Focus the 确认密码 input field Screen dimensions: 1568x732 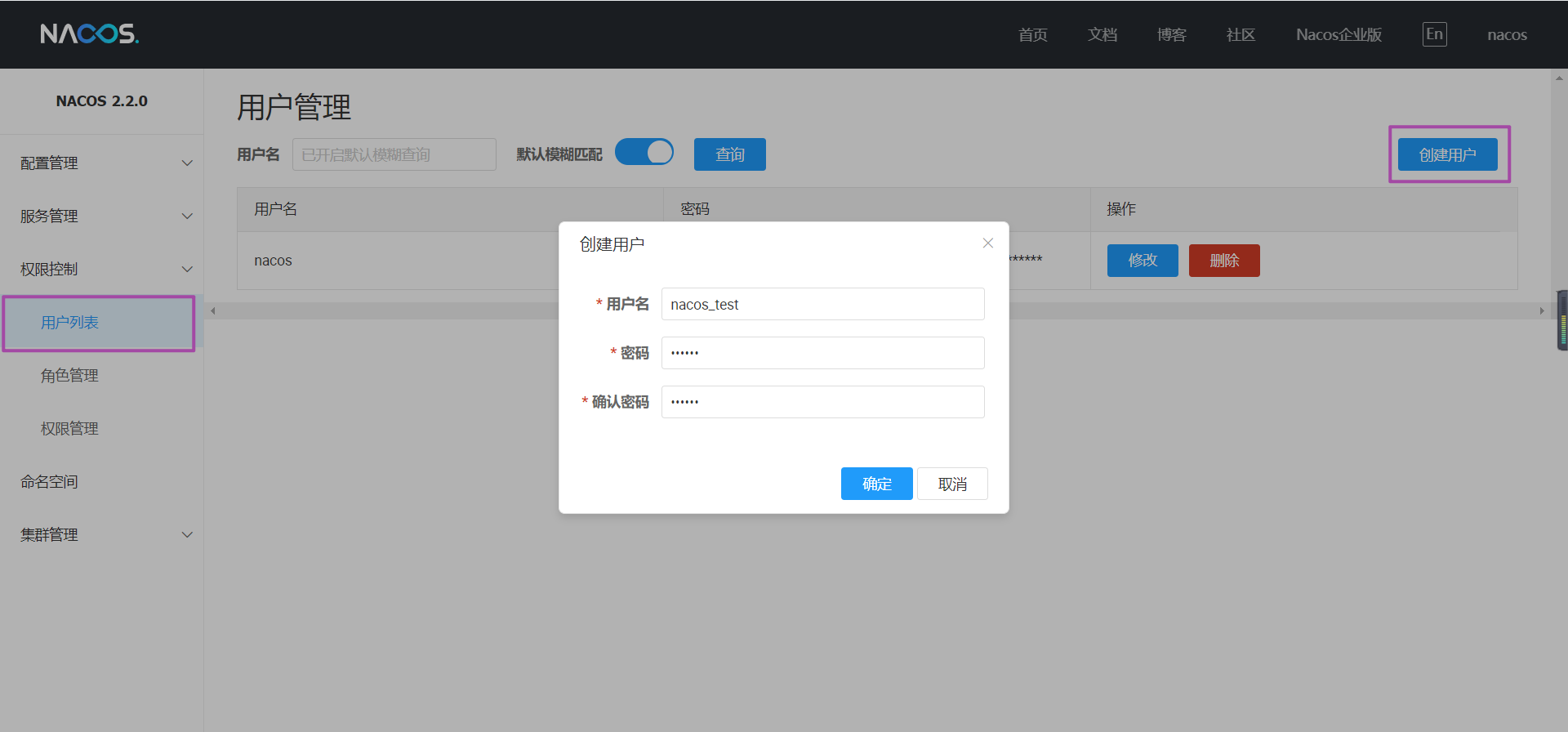(822, 402)
